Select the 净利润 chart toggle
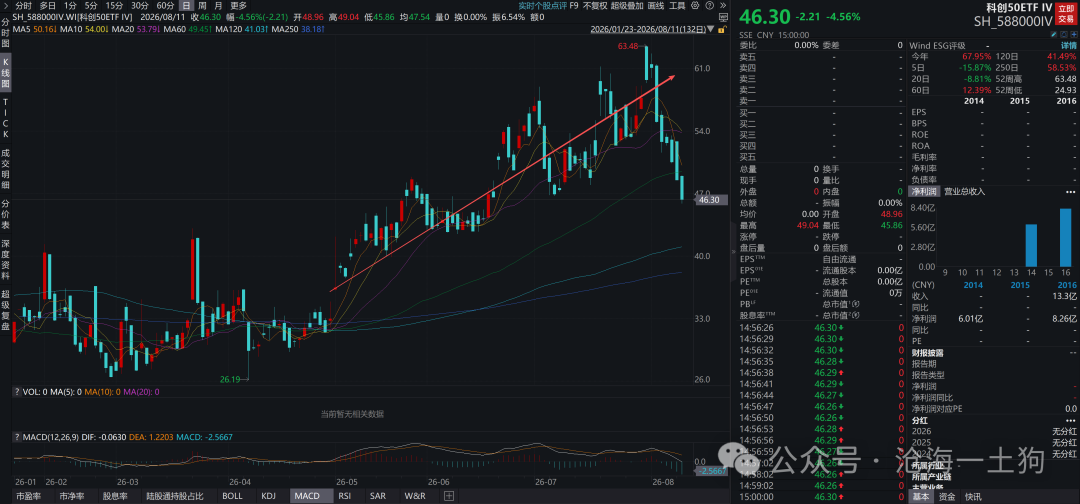 coord(924,191)
